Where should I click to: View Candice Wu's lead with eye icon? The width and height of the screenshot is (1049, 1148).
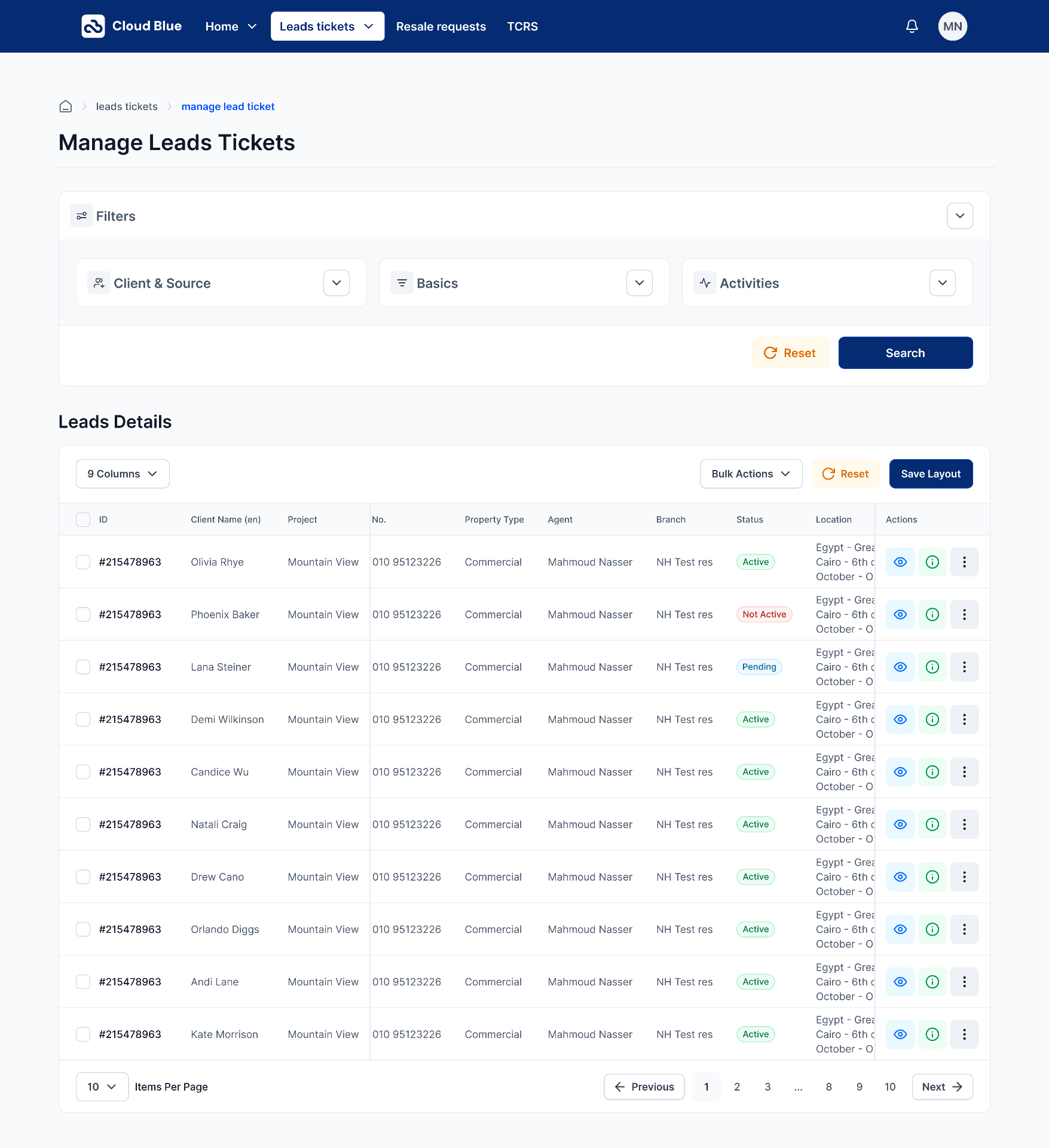(x=900, y=772)
